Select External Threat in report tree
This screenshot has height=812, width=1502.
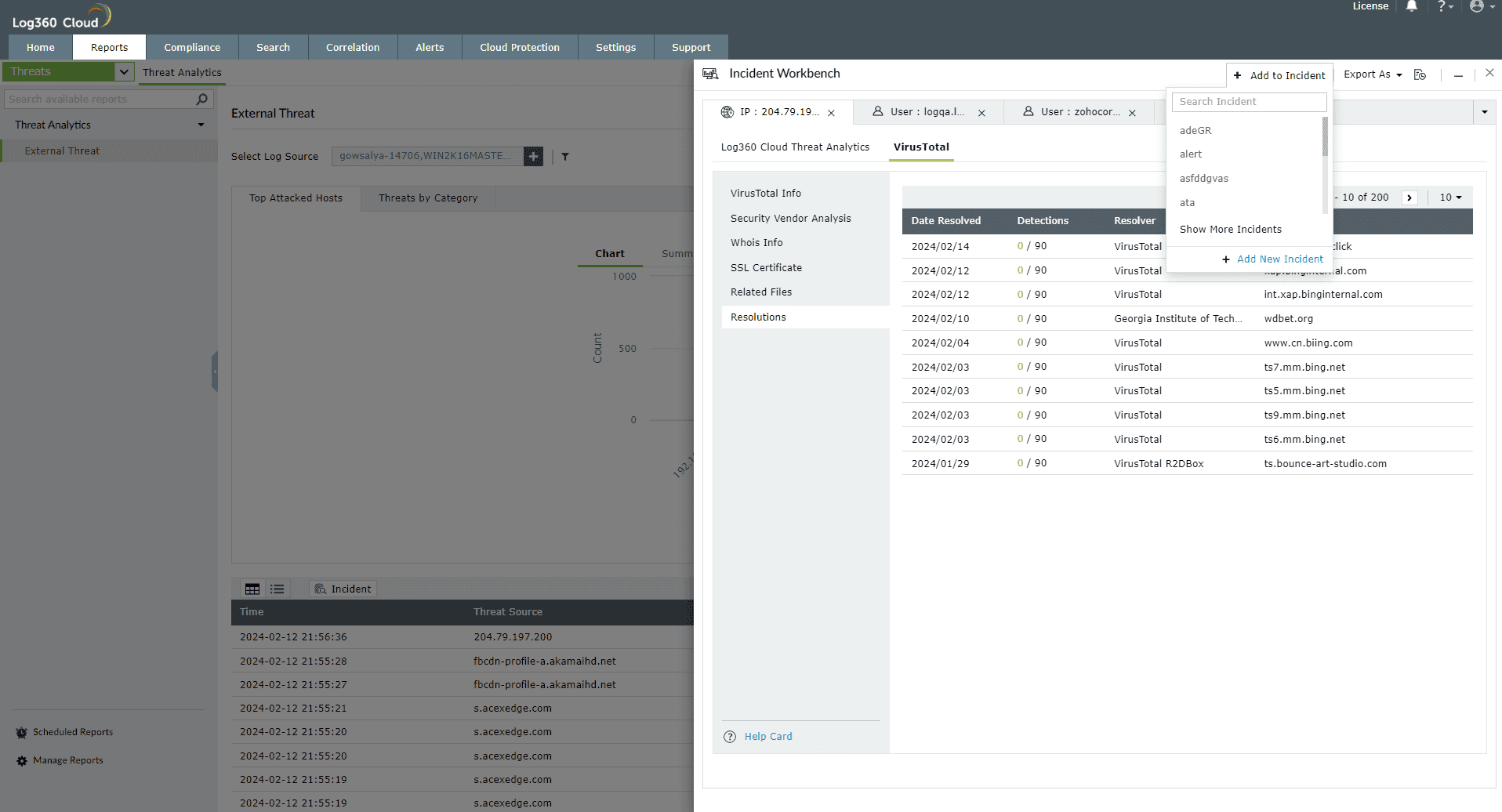tap(62, 151)
